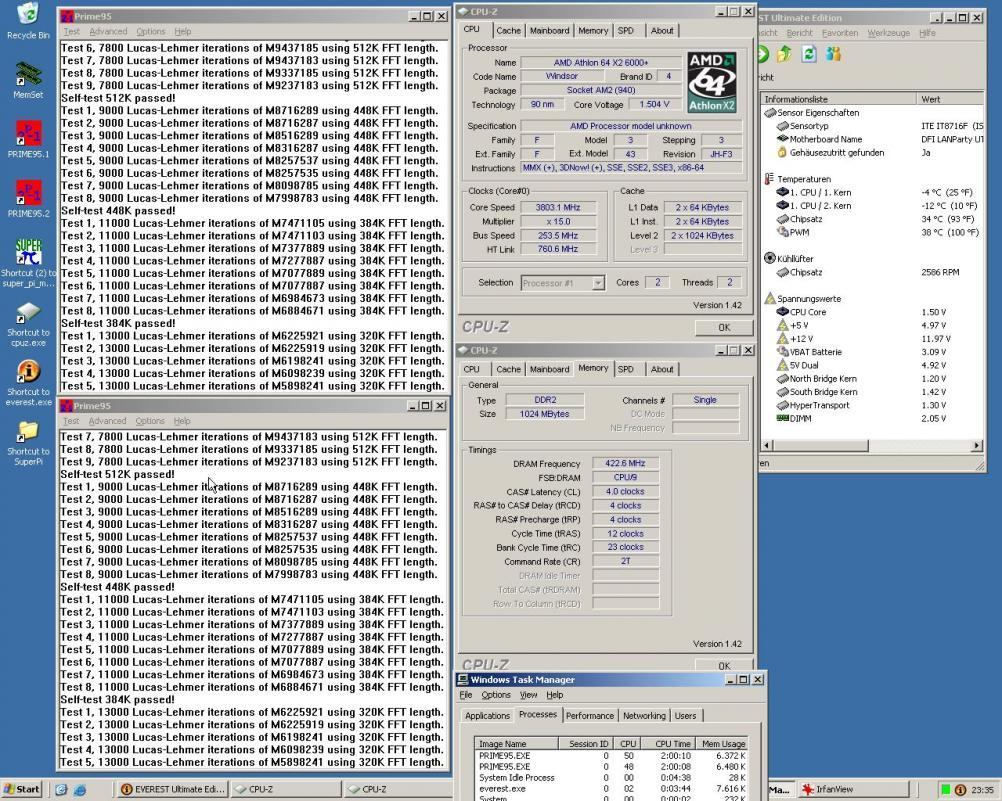Image resolution: width=1002 pixels, height=801 pixels.
Task: Click OK in the upper CPU-Z window
Action: (x=723, y=327)
